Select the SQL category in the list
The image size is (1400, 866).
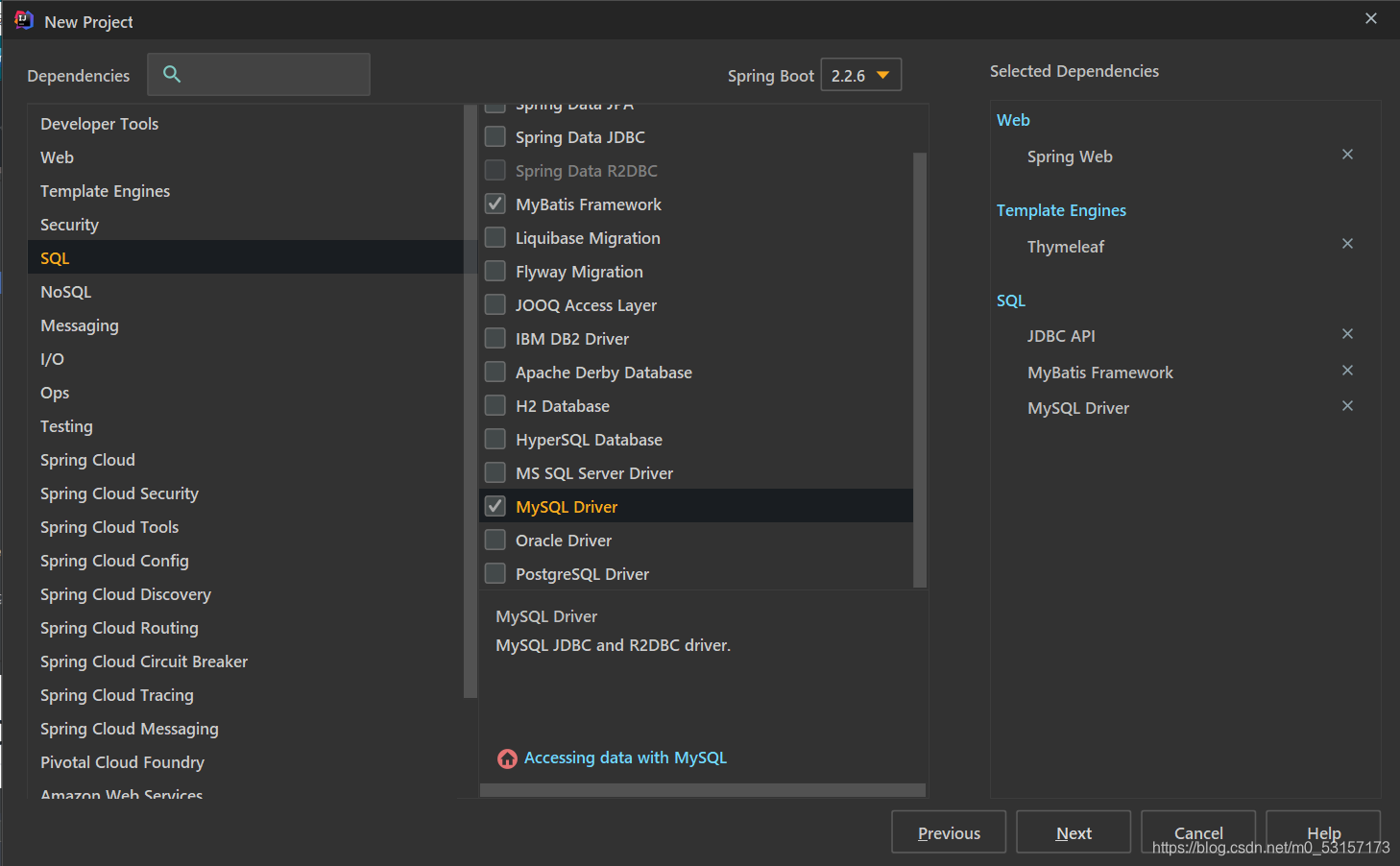[246, 258]
